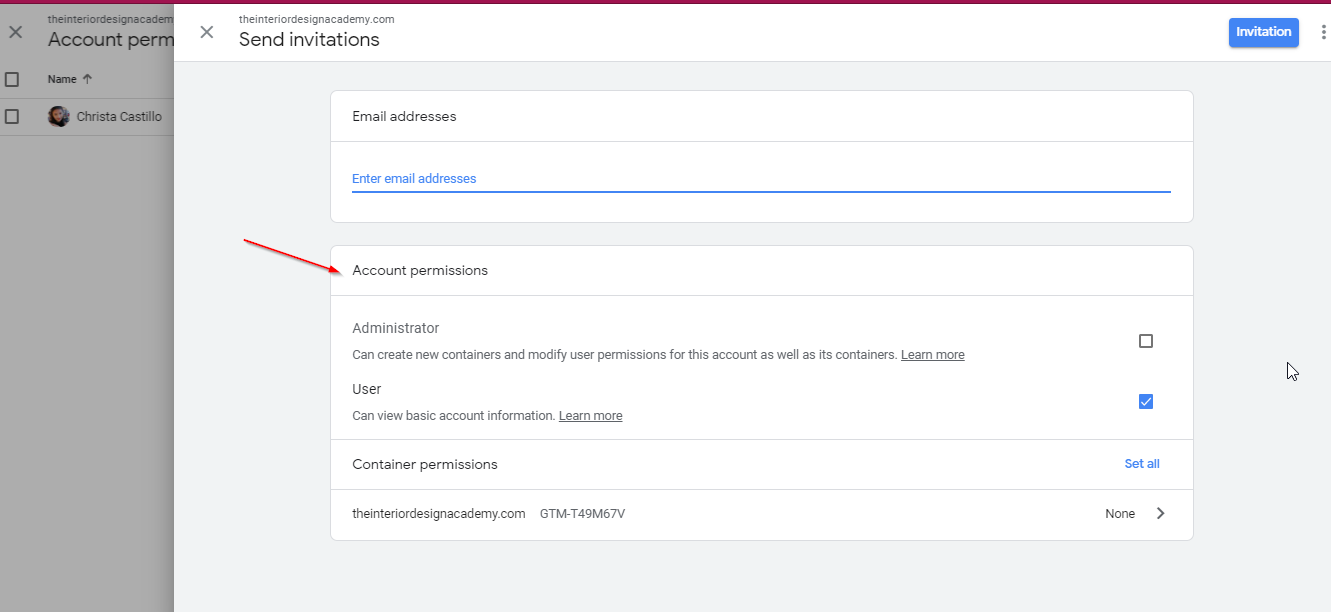
Task: Check the box next to Christa Castillo
Action: [11, 116]
